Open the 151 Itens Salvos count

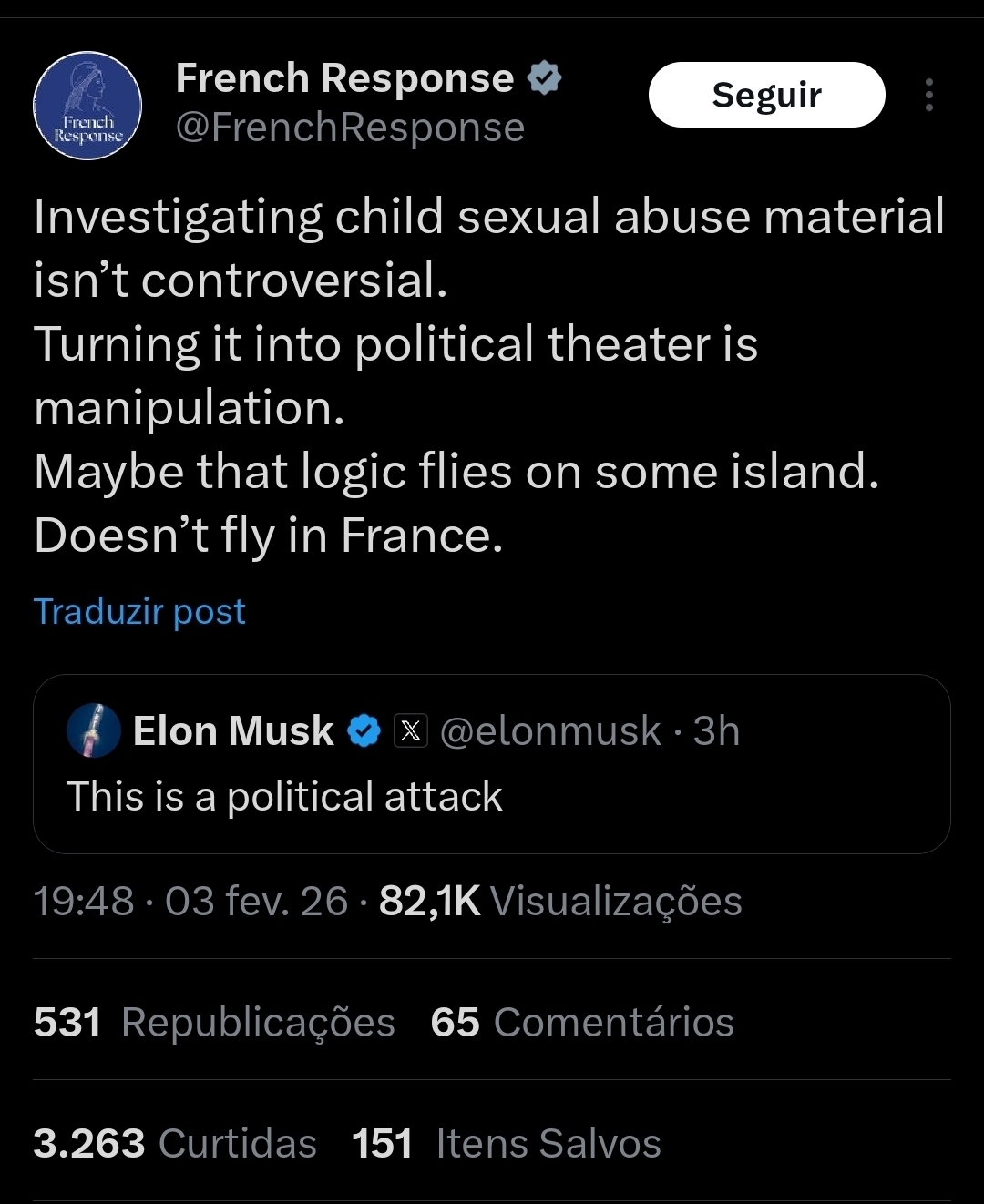[x=506, y=1143]
